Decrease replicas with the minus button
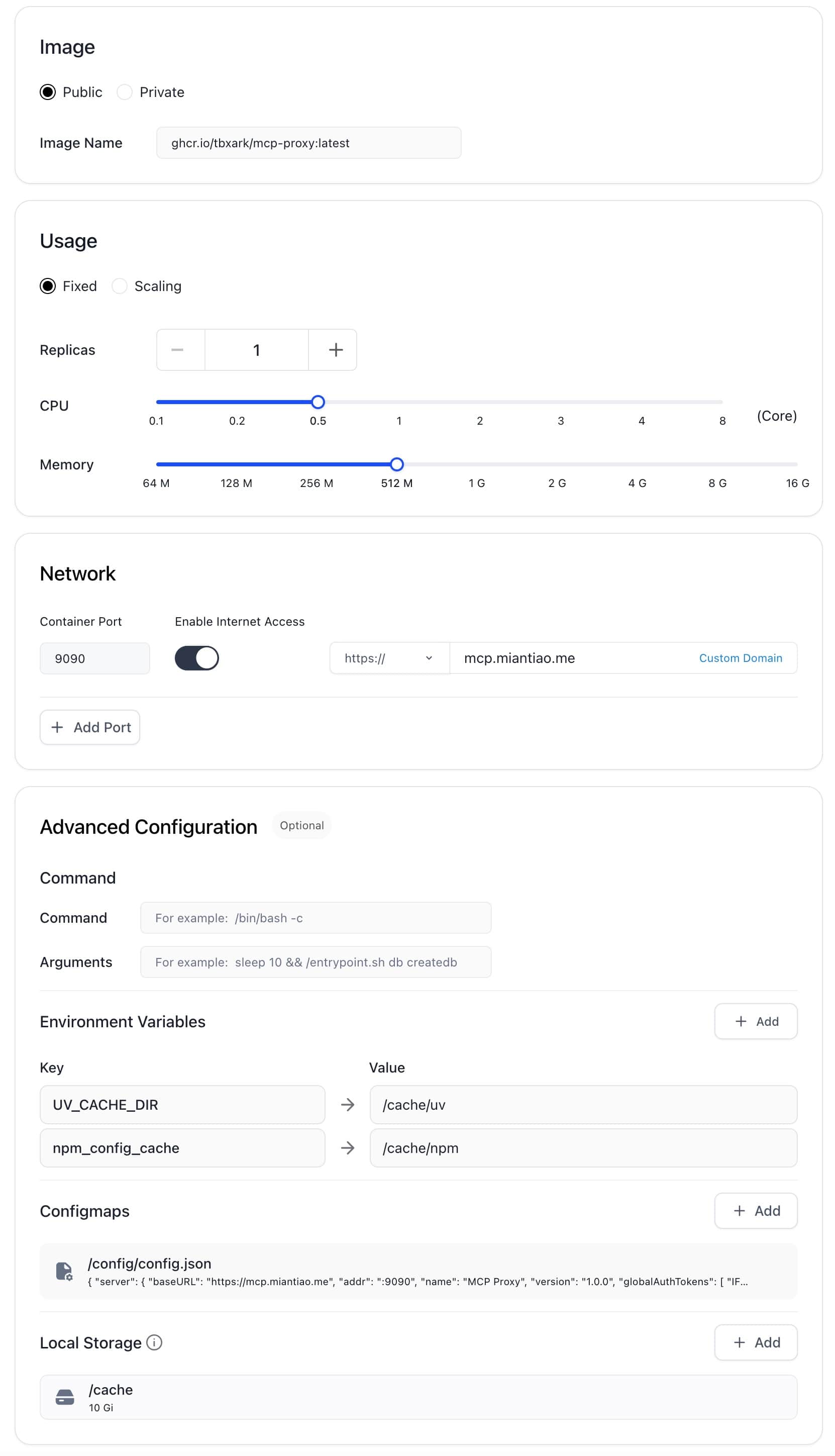The height and width of the screenshot is (1456, 835). coord(181,350)
